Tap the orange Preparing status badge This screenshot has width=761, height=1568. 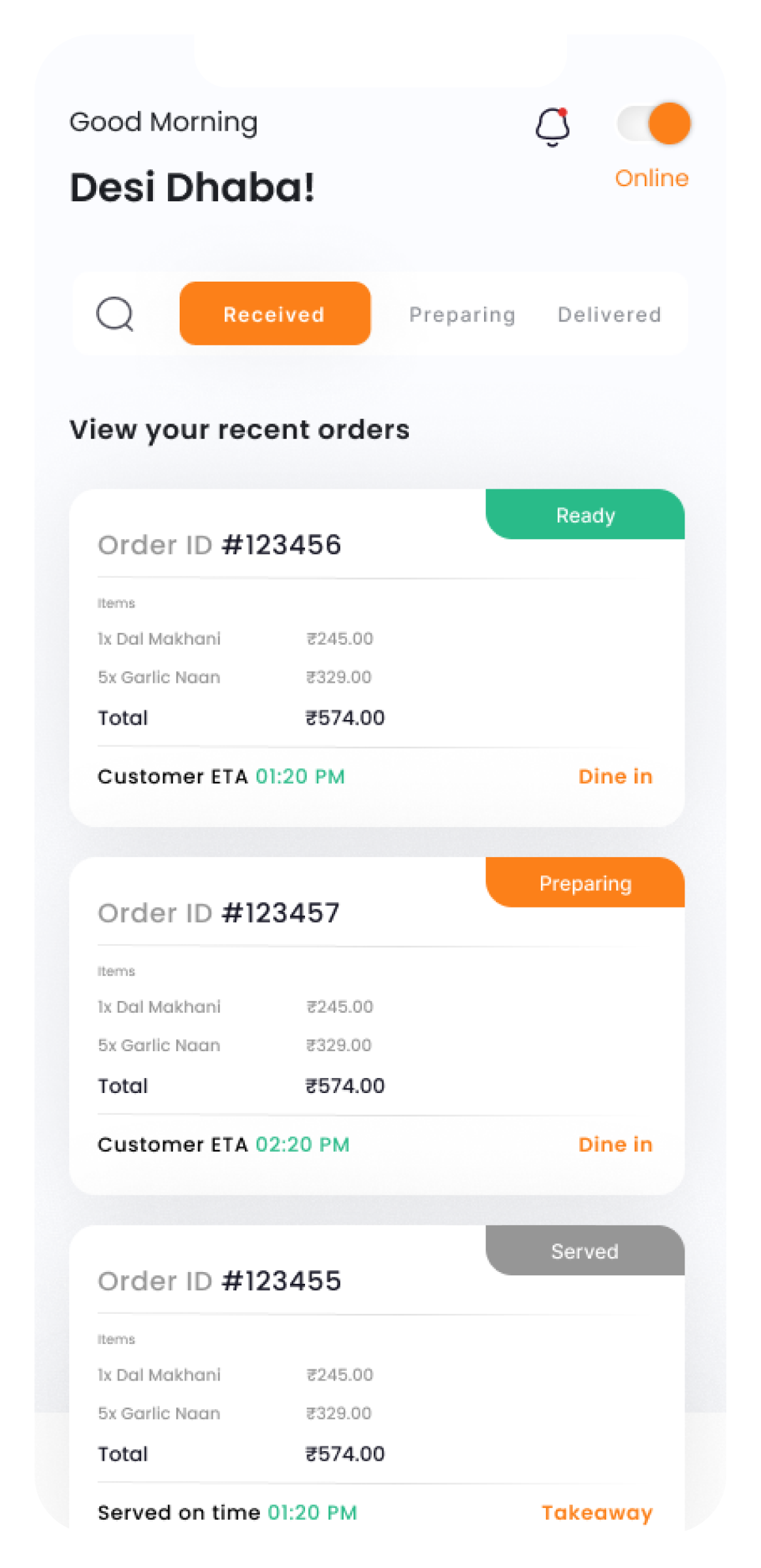[585, 882]
